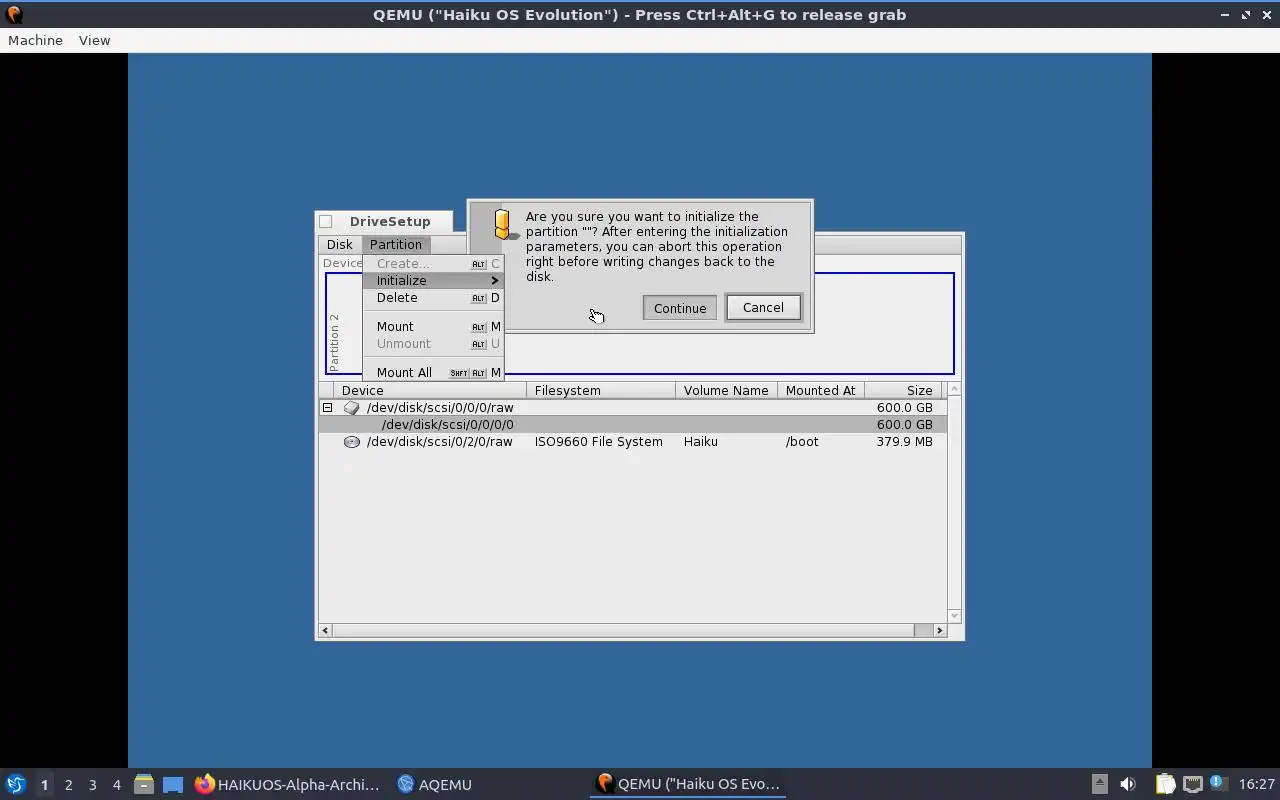Open the notification tray icon with badge
The image size is (1280, 800).
1218,783
